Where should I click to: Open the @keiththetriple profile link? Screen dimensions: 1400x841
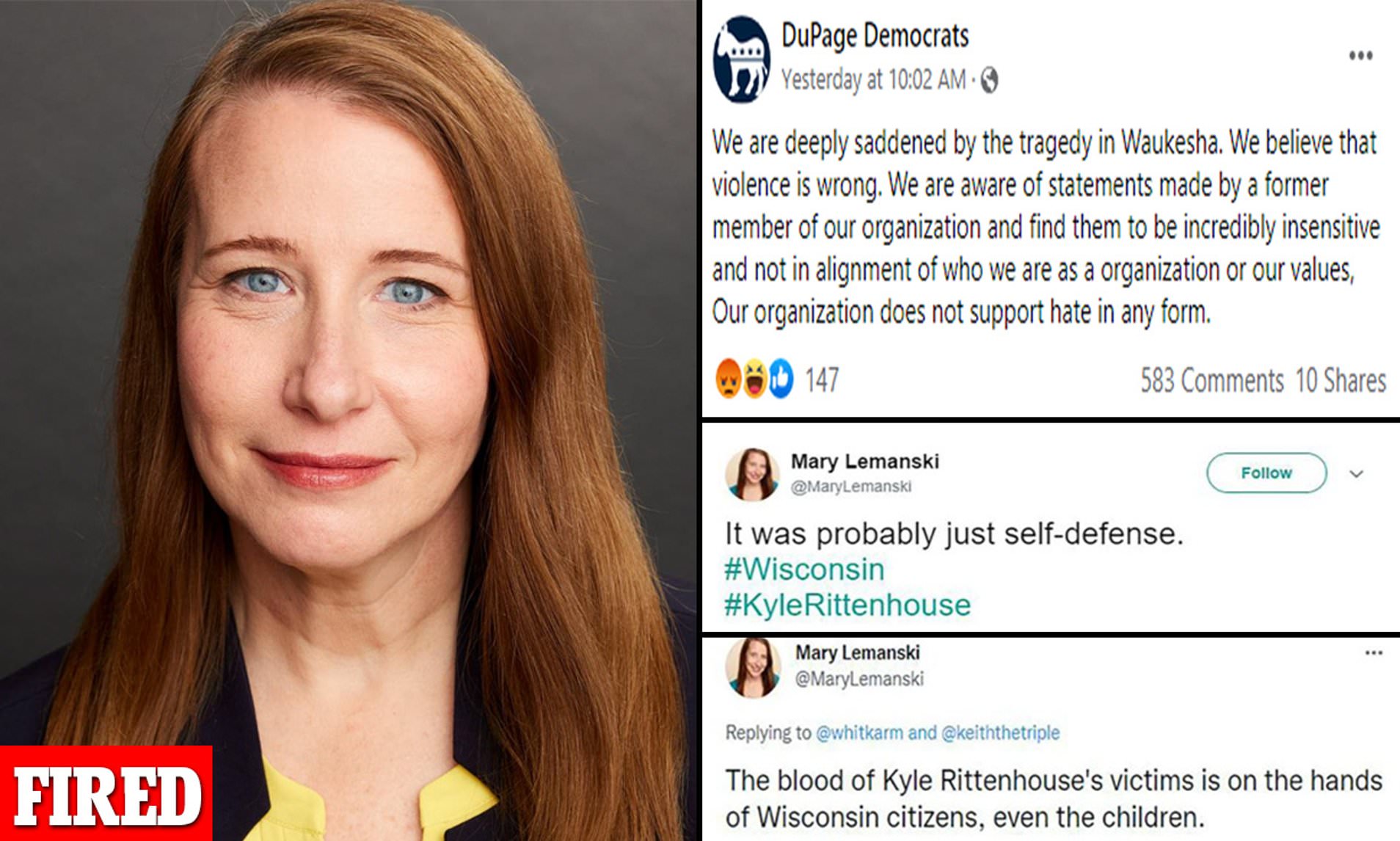pyautogui.click(x=1000, y=732)
